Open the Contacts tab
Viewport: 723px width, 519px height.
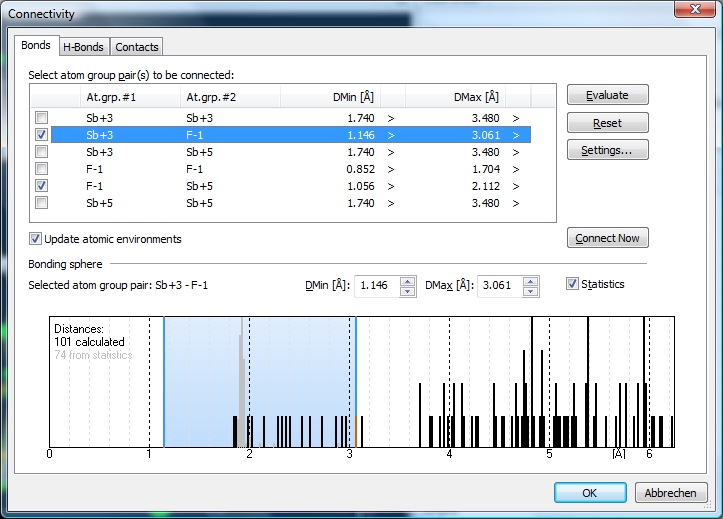(x=136, y=47)
